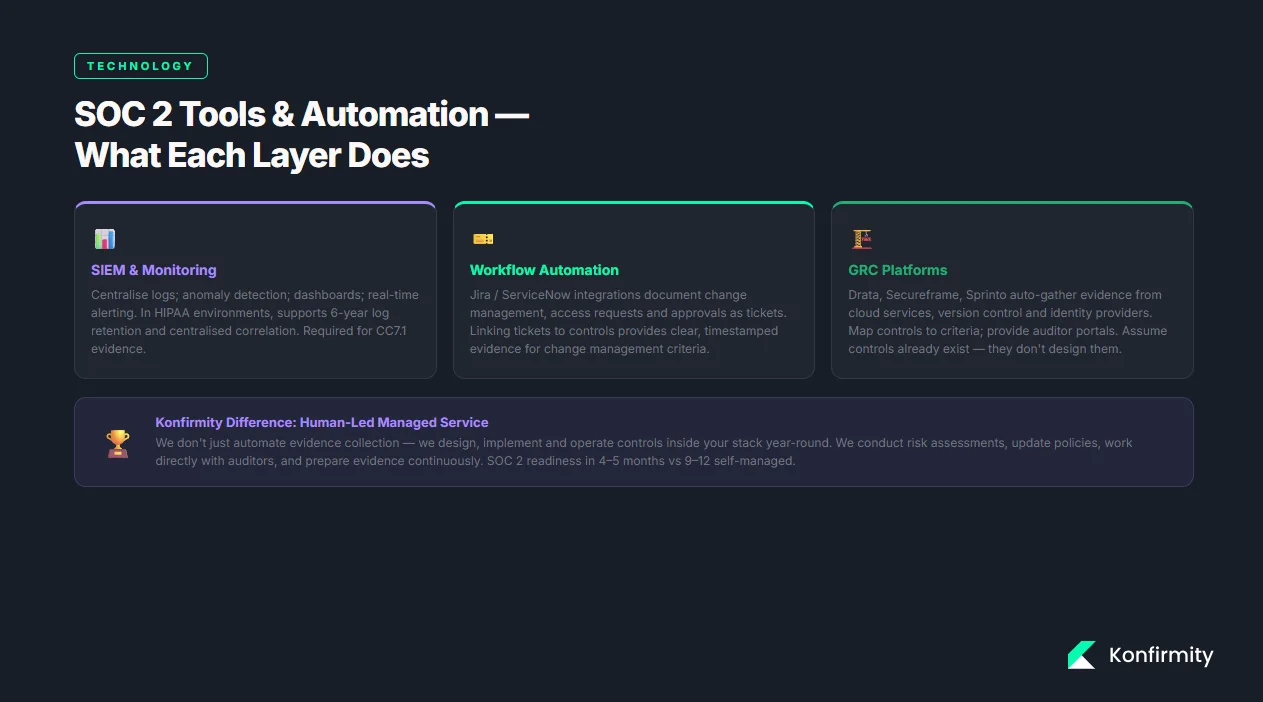Viewport: 1263px width, 702px height.
Task: Click the bar chart icon above SIEM & Monitoring
Action: [104, 238]
